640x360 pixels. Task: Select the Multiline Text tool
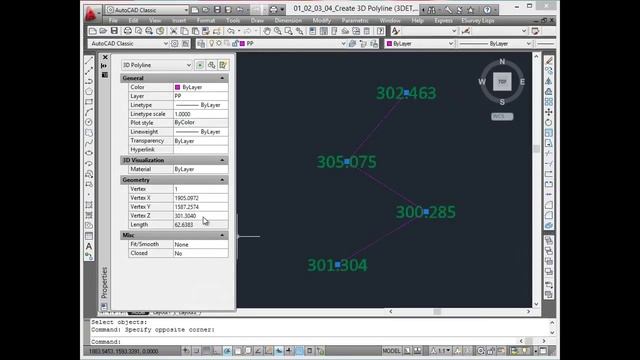tap(89, 247)
